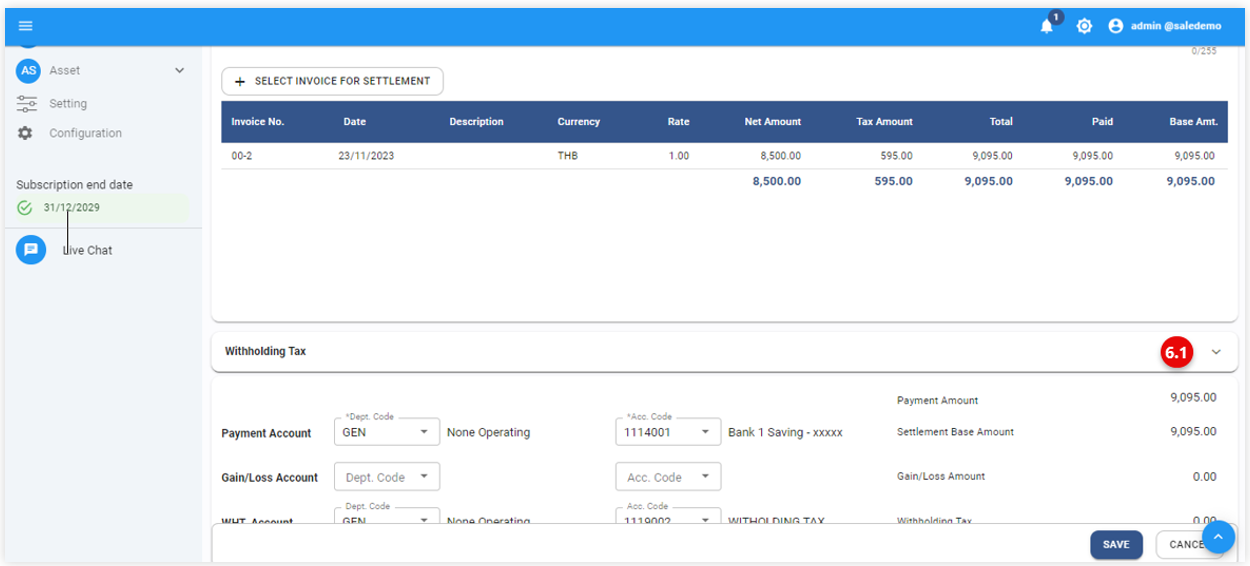Viewport: 1250px width, 566px height.
Task: Open Payment Account Dept. Code dropdown
Action: coord(424,433)
